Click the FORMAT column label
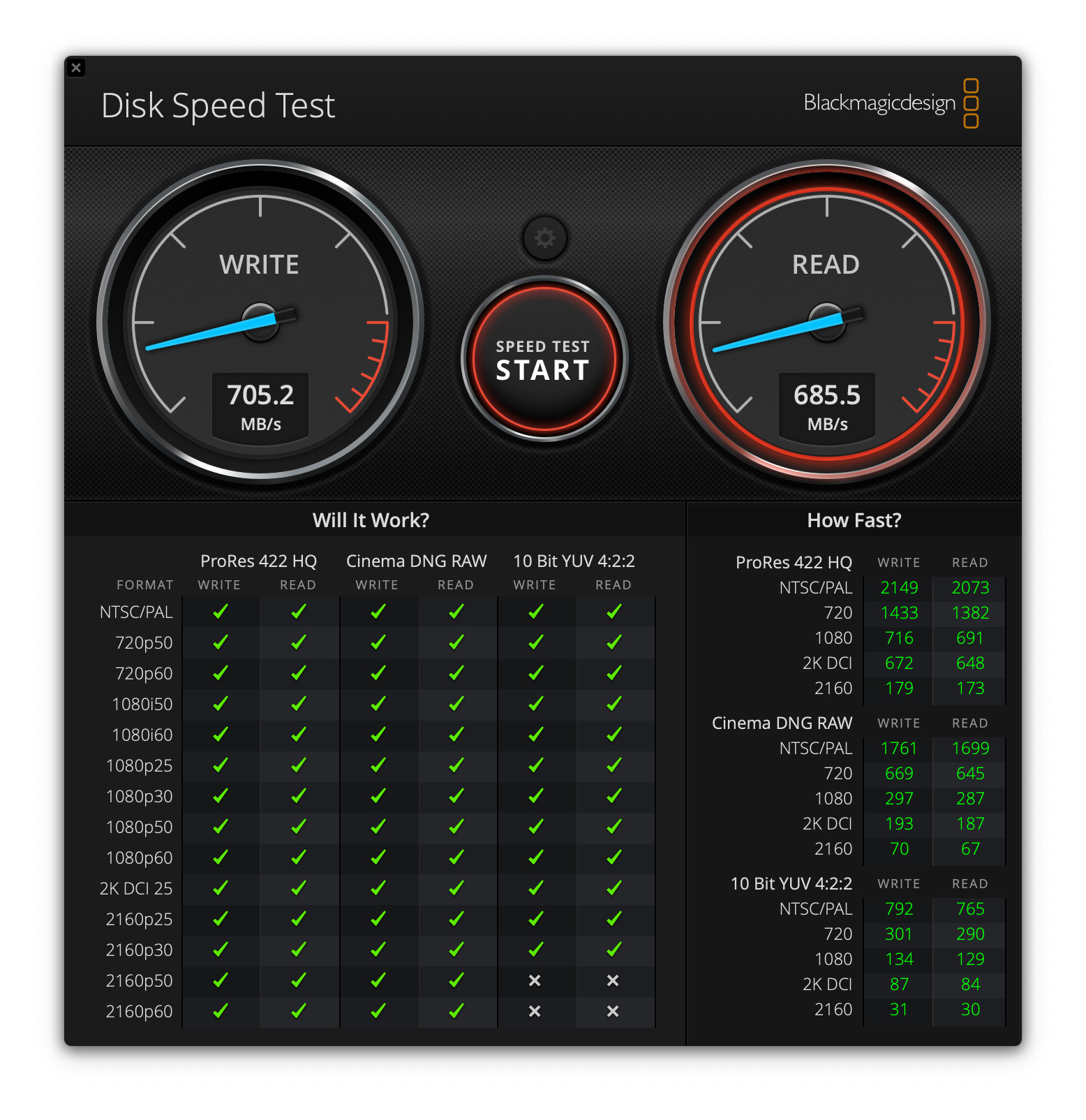Image resolution: width=1086 pixels, height=1120 pixels. (144, 585)
